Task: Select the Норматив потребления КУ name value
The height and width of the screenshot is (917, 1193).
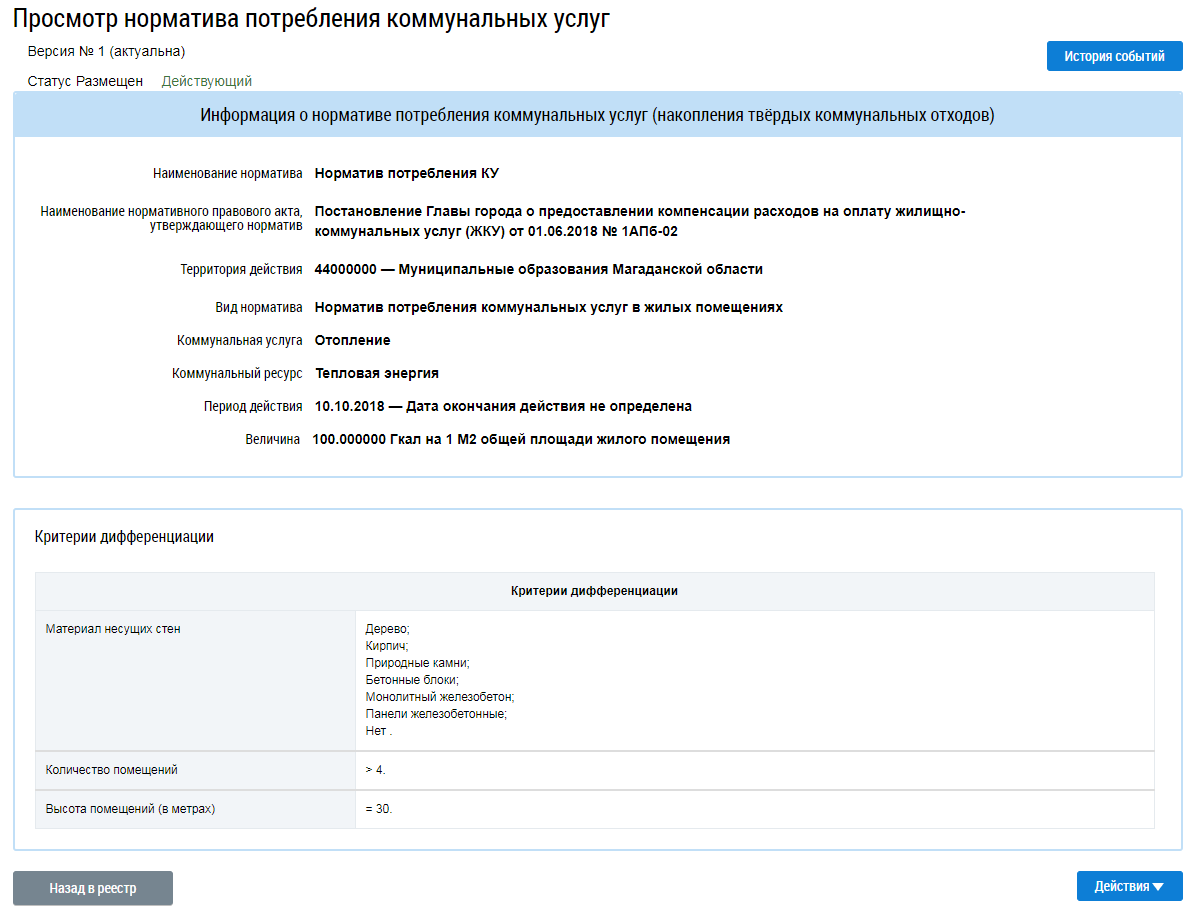Action: point(406,173)
